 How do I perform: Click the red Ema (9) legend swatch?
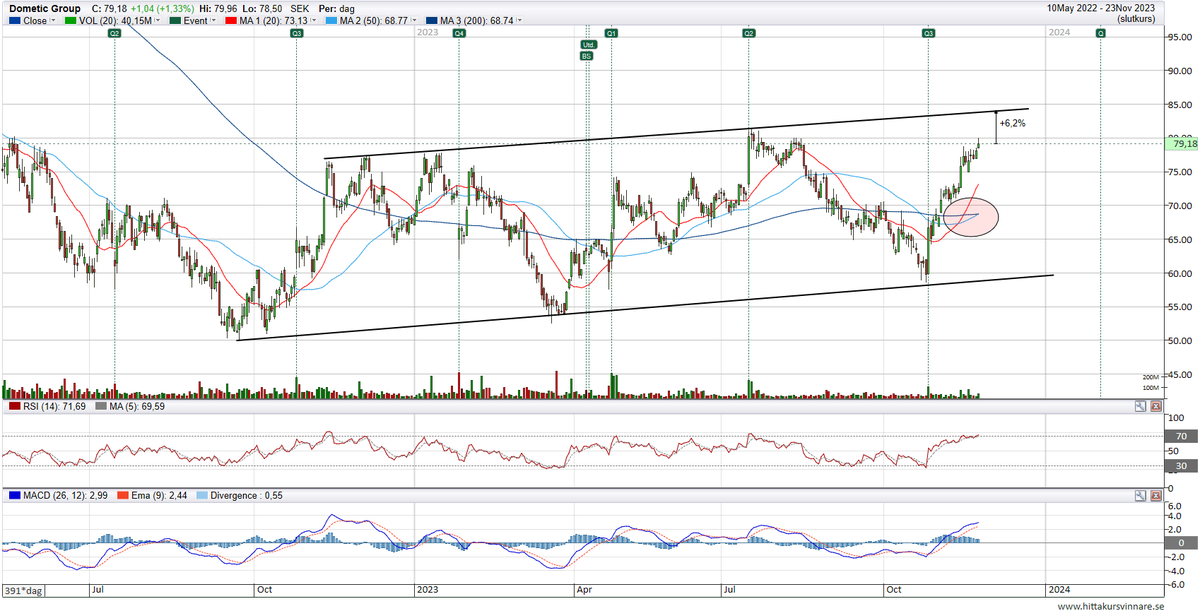[x=124, y=496]
